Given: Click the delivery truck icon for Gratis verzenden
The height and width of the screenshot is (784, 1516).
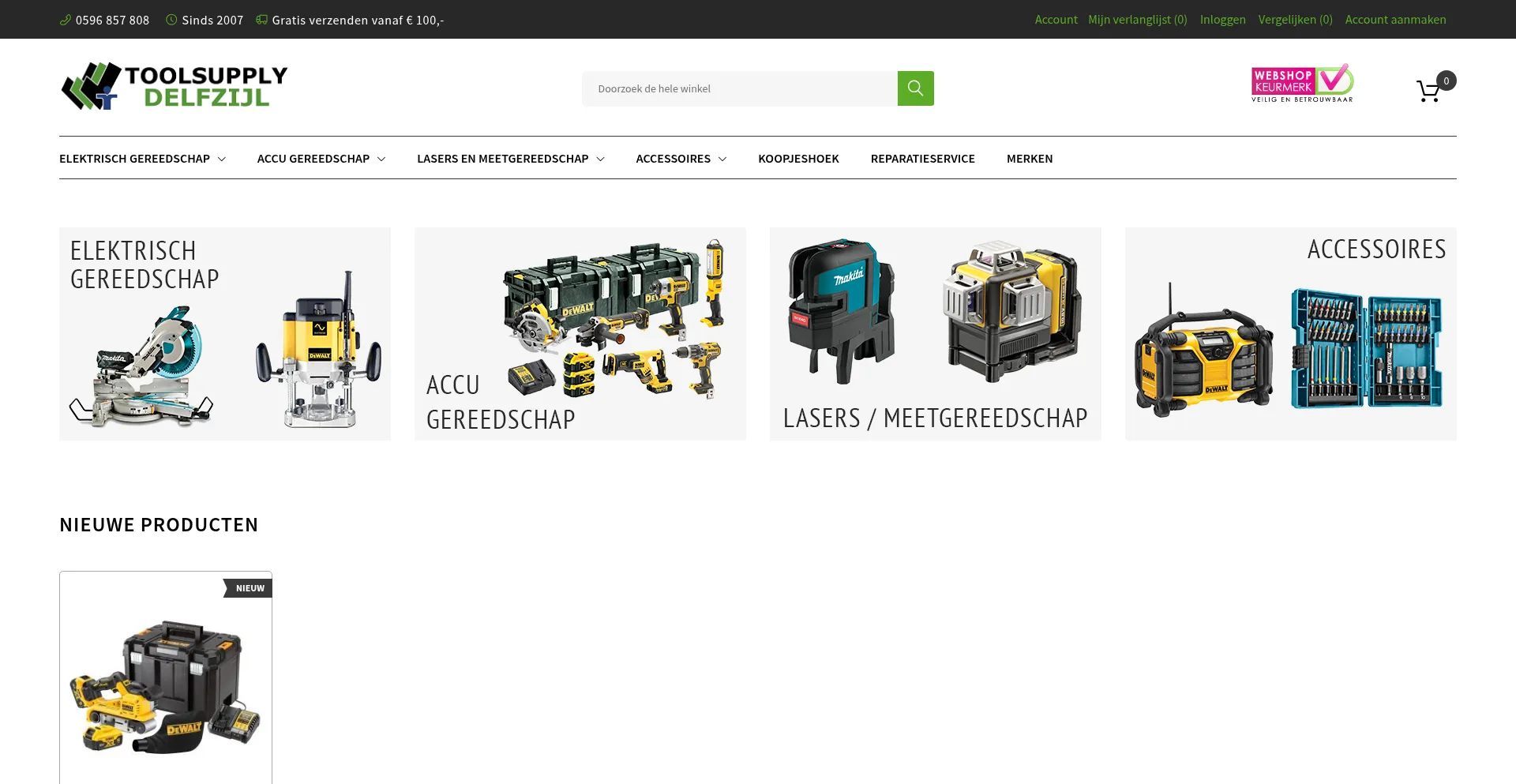Looking at the screenshot, I should (x=261, y=20).
